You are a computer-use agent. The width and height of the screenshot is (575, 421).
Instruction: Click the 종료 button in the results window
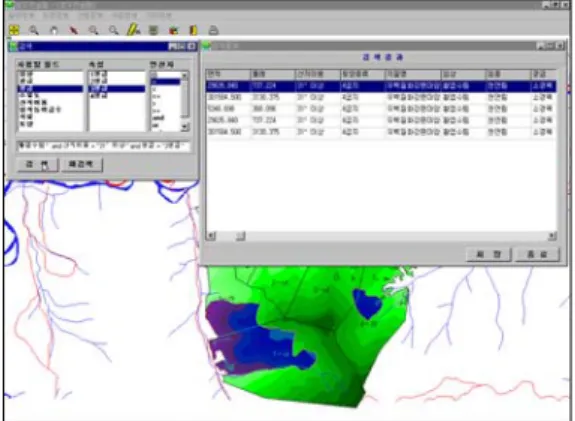(x=537, y=254)
